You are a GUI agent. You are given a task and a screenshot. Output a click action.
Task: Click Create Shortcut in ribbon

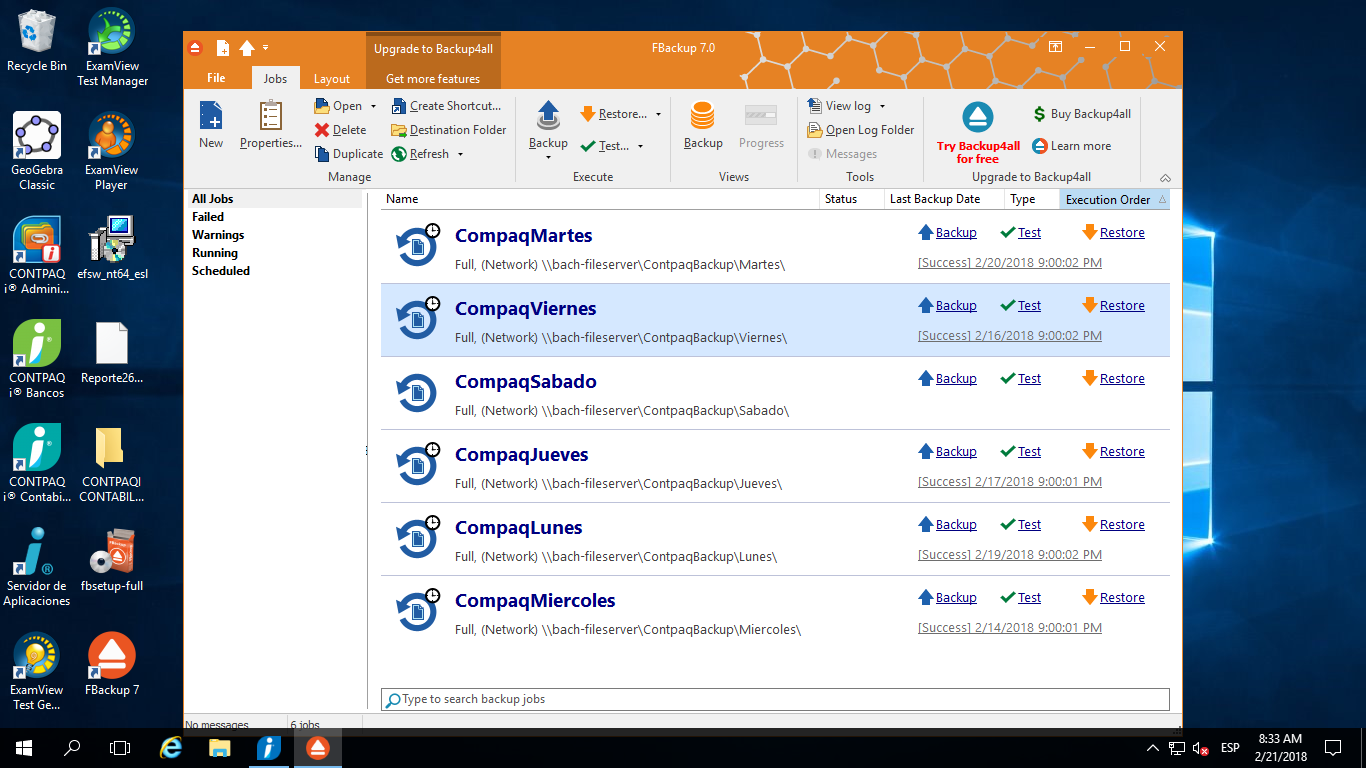click(x=446, y=106)
